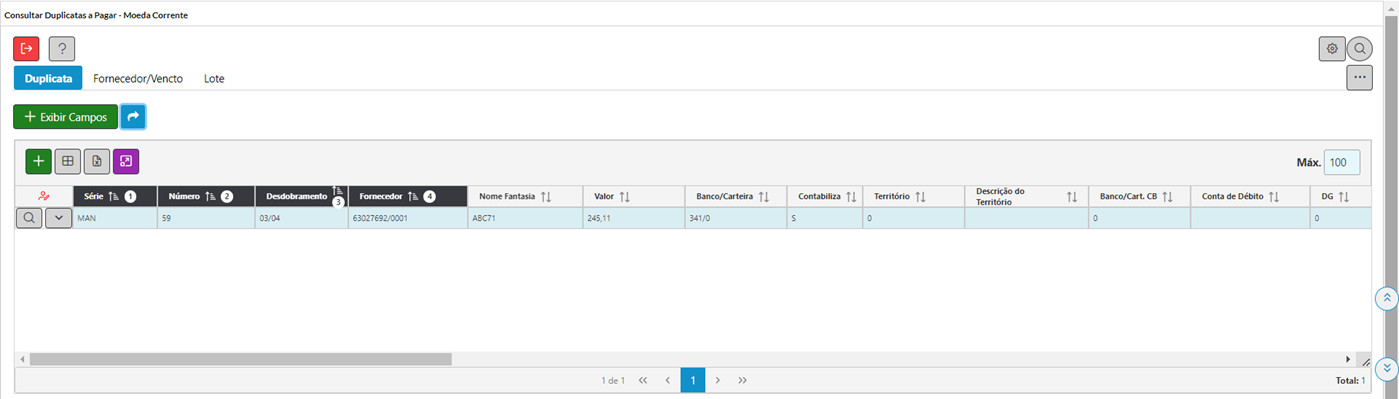Viewport: 1399px width, 399px height.
Task: Select the cell showing number 59
Action: [x=206, y=217]
